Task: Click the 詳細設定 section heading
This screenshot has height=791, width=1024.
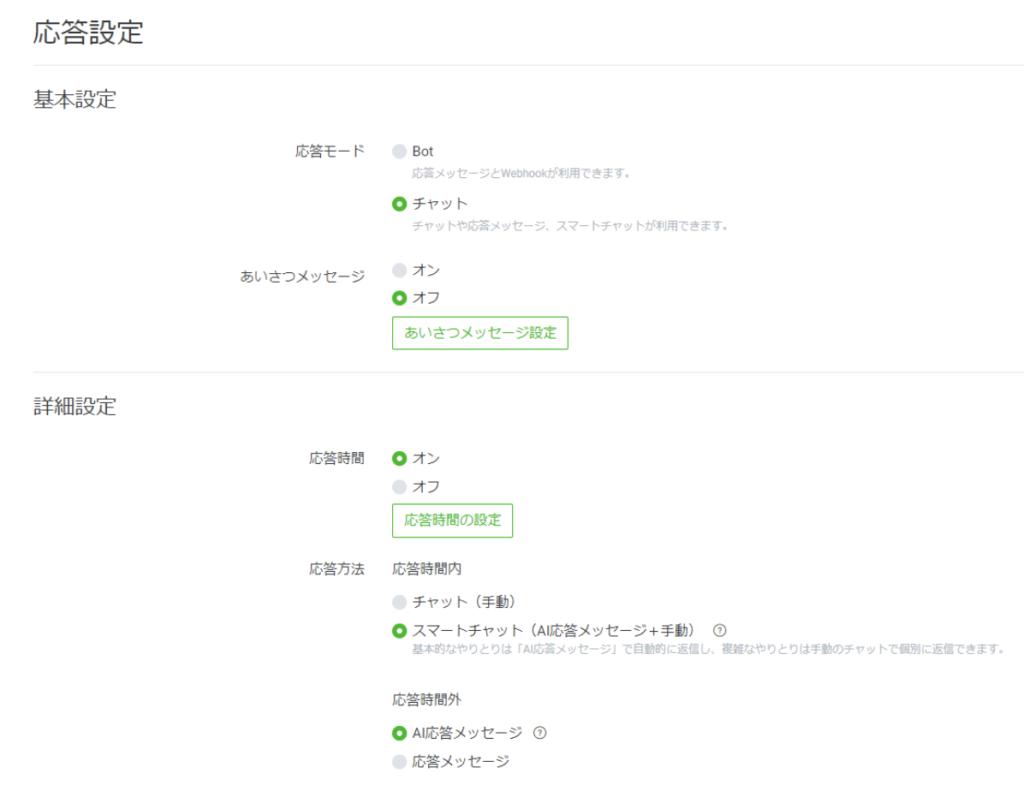Action: [x=75, y=407]
